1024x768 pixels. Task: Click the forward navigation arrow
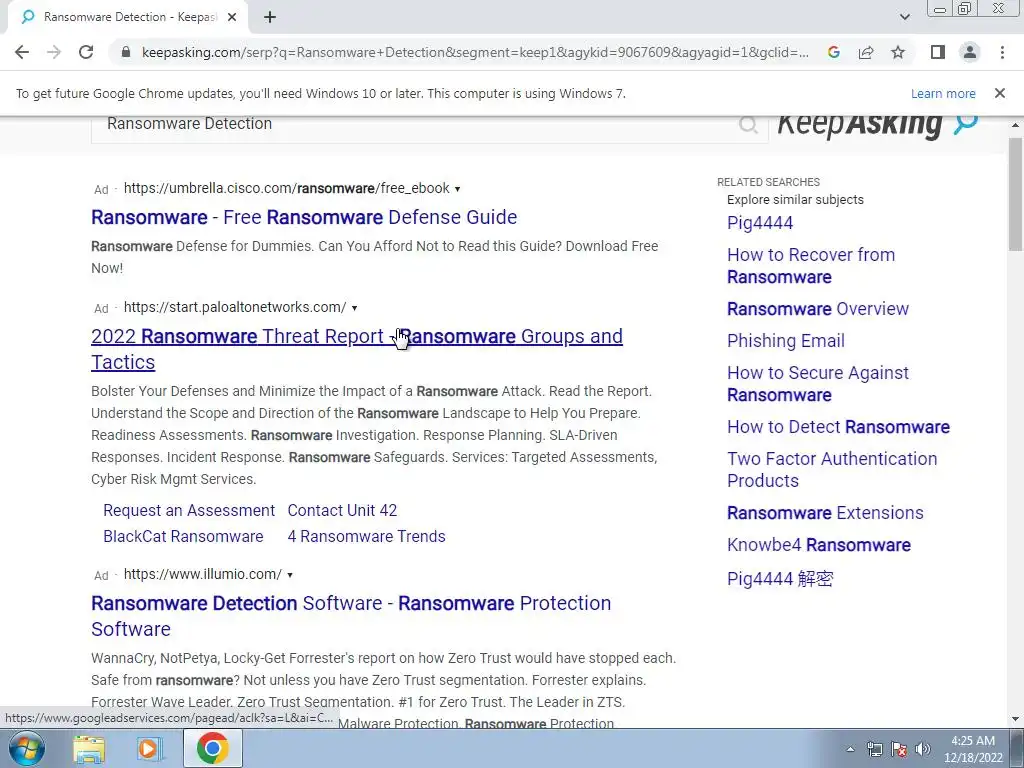point(54,52)
